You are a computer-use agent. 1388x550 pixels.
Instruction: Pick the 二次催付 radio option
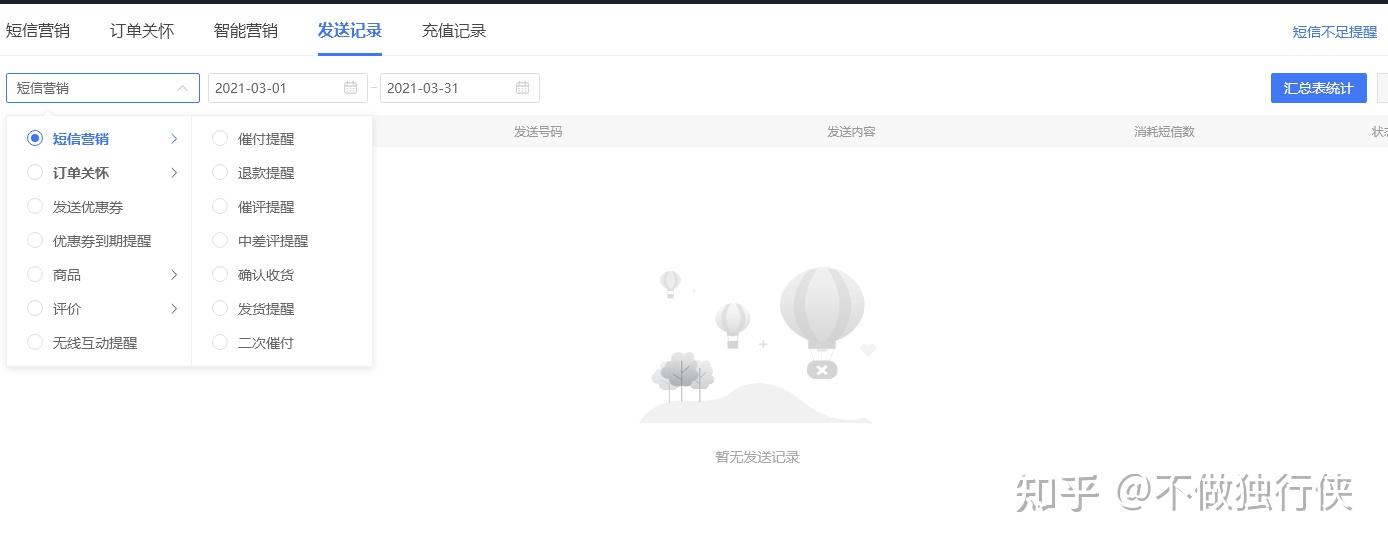pyautogui.click(x=220, y=343)
